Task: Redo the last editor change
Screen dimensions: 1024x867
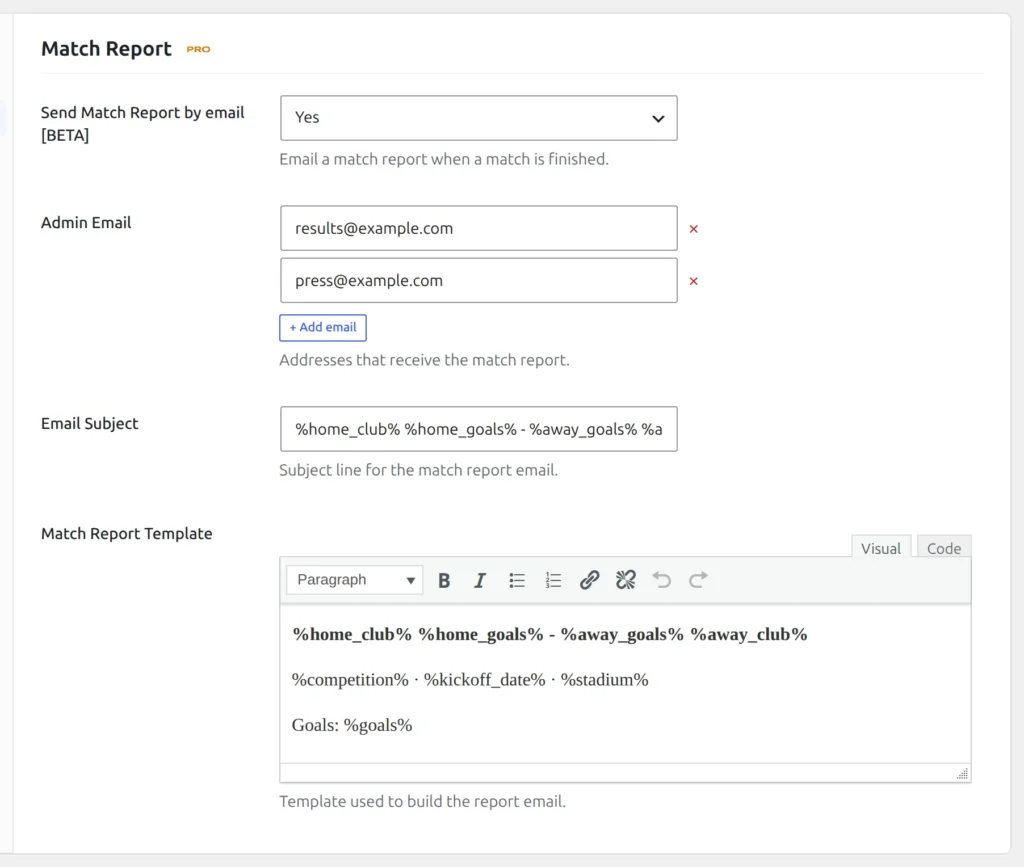Action: point(698,580)
